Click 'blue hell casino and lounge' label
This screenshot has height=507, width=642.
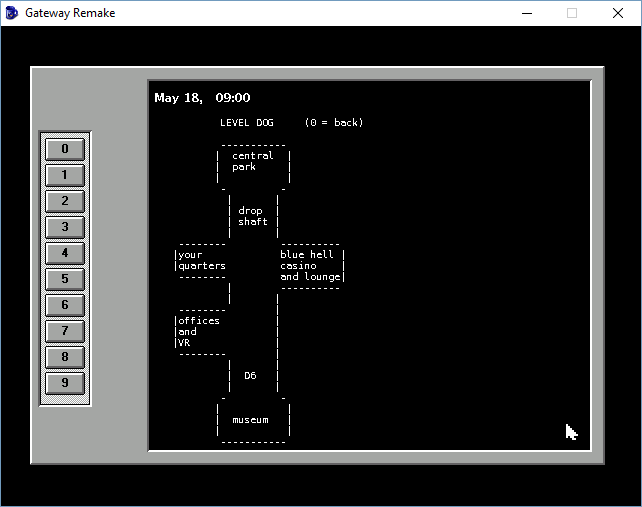pyautogui.click(x=311, y=266)
